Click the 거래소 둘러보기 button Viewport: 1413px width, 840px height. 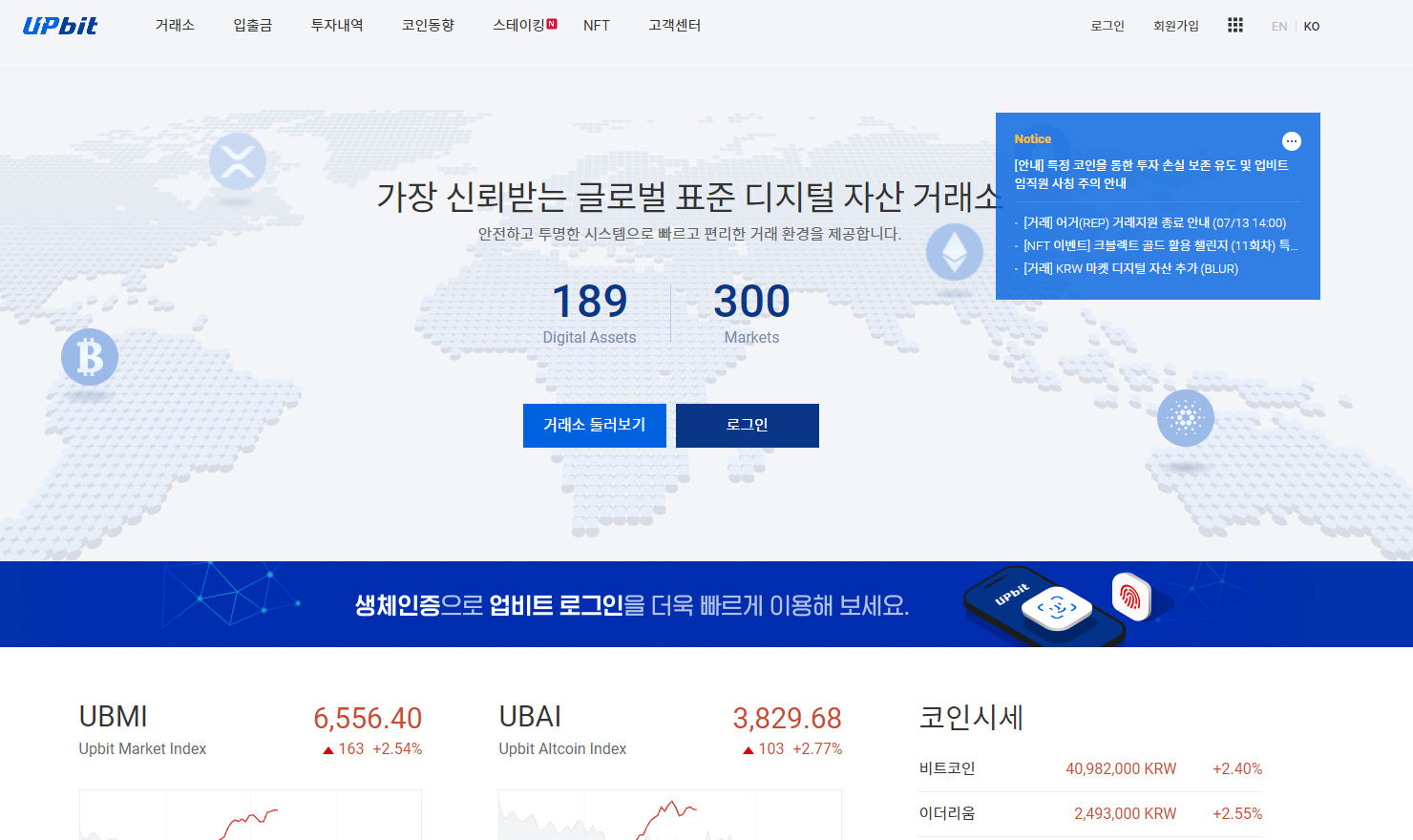tap(595, 426)
